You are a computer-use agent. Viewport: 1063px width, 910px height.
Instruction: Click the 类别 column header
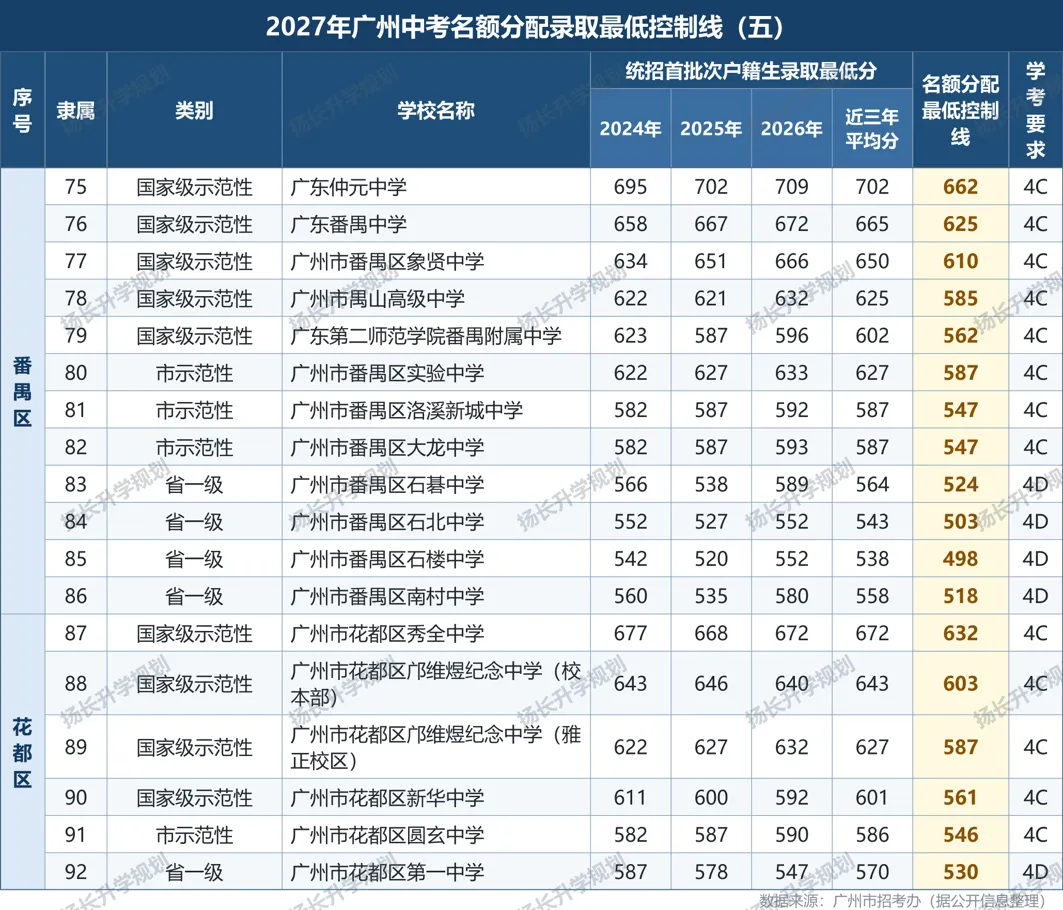(x=194, y=111)
